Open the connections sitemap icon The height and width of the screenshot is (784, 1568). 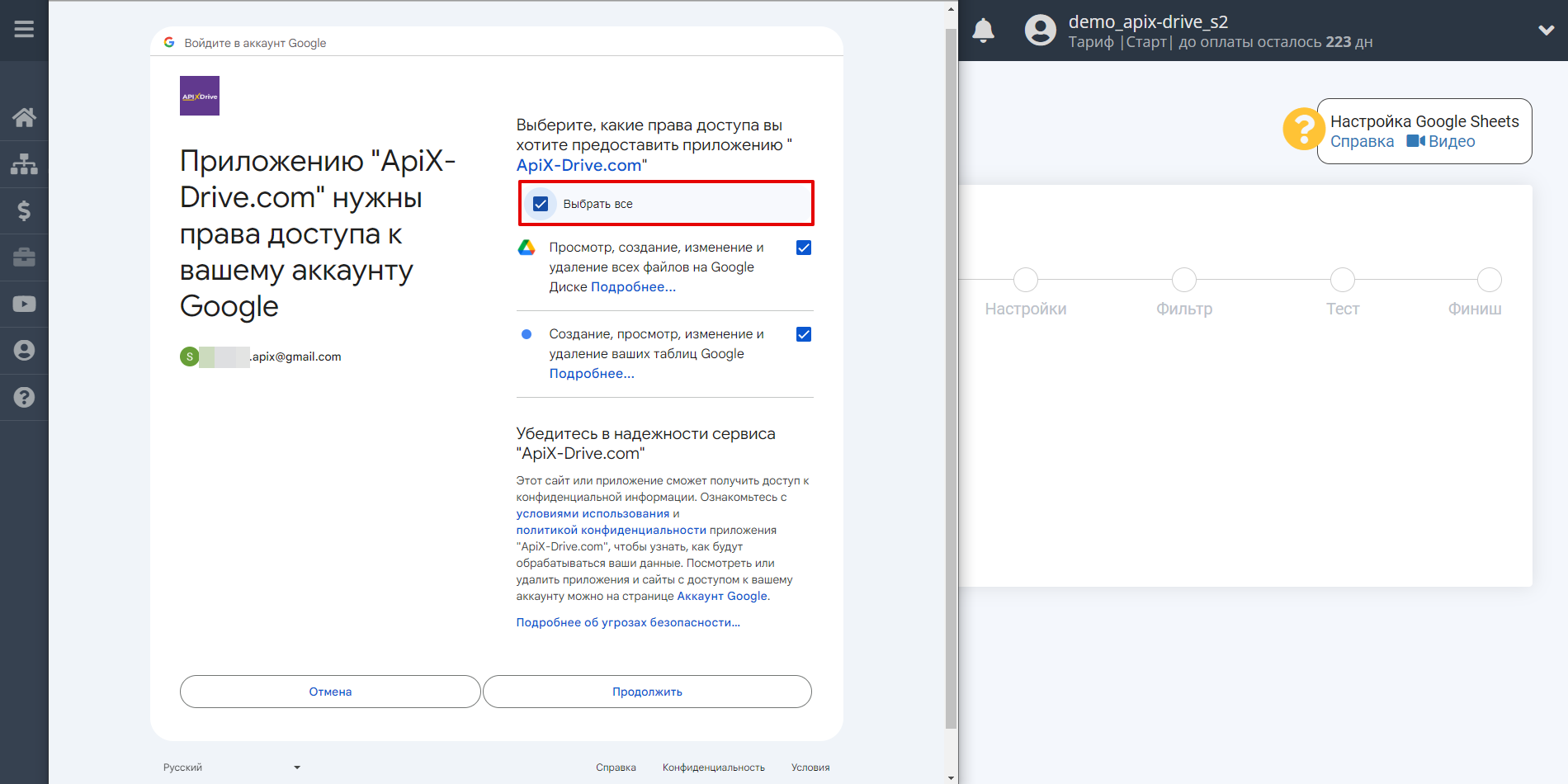pos(24,164)
